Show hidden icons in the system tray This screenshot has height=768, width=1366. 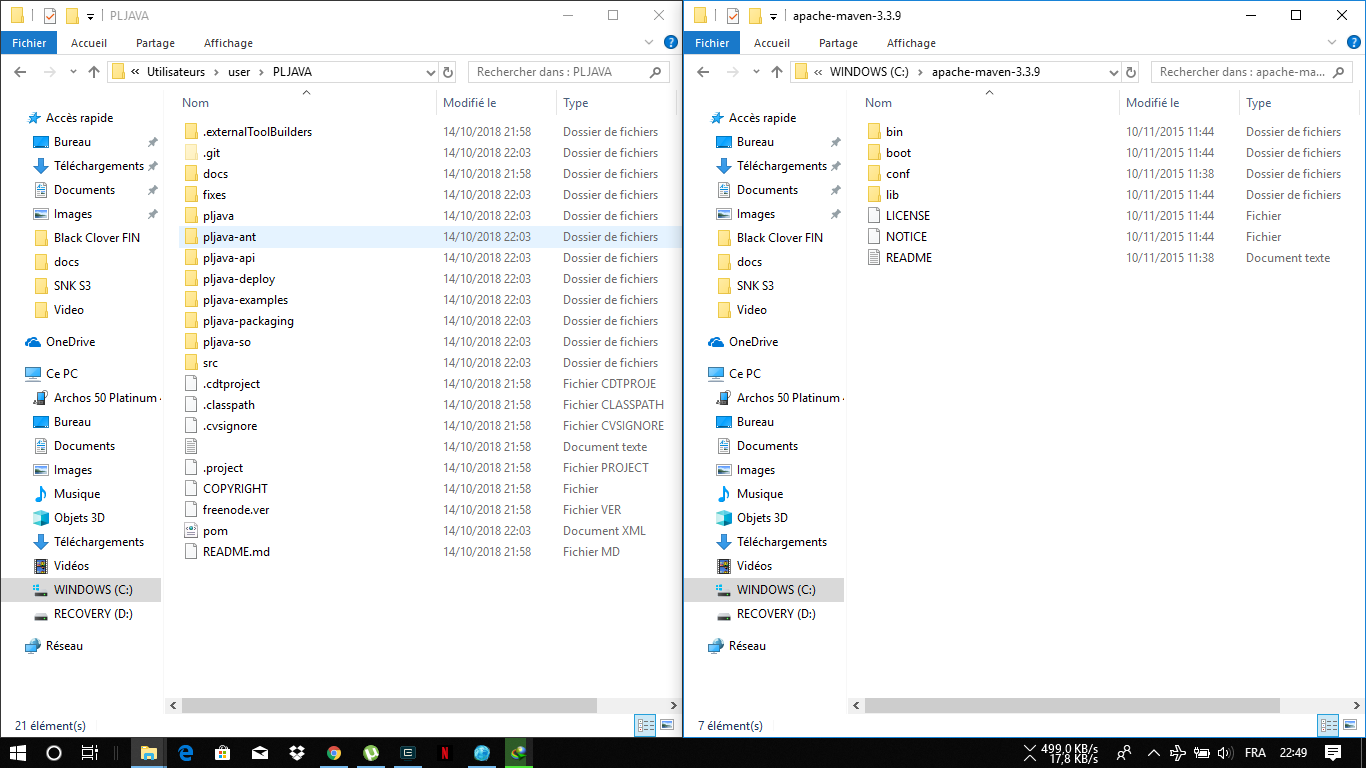point(1153,753)
